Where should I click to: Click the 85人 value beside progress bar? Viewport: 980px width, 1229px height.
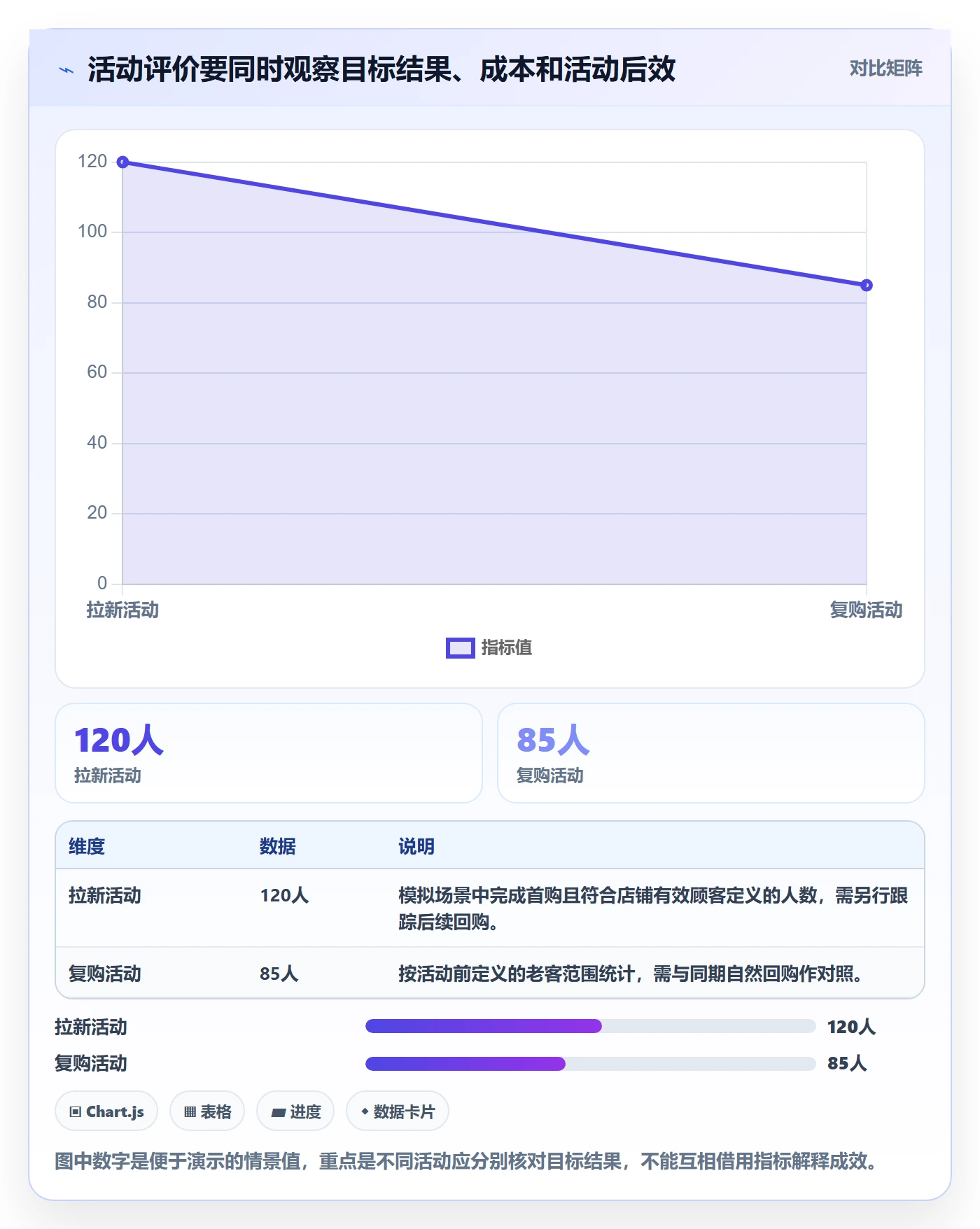[847, 1063]
